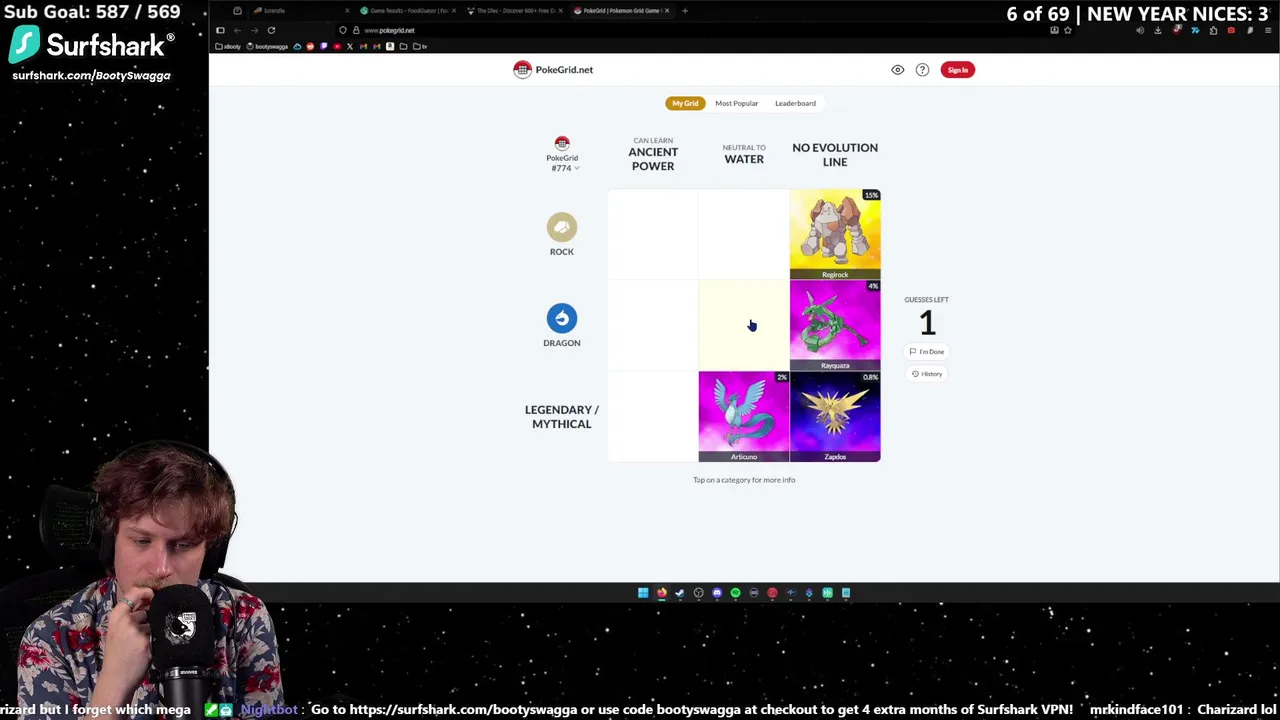Open the help question mark icon

pos(922,70)
